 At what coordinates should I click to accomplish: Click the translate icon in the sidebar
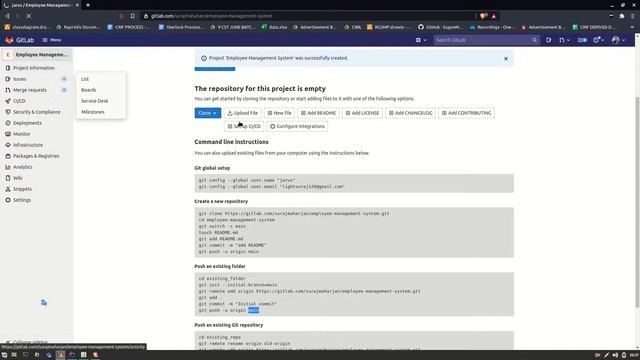click(x=44, y=302)
